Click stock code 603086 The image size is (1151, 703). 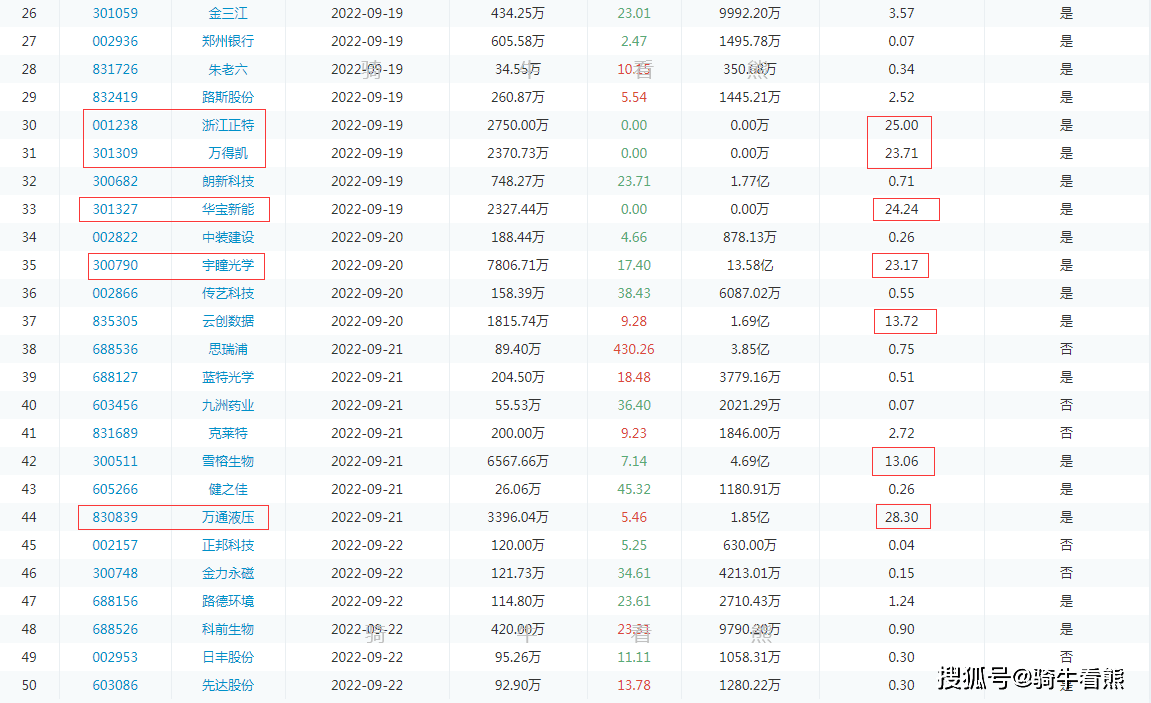115,685
